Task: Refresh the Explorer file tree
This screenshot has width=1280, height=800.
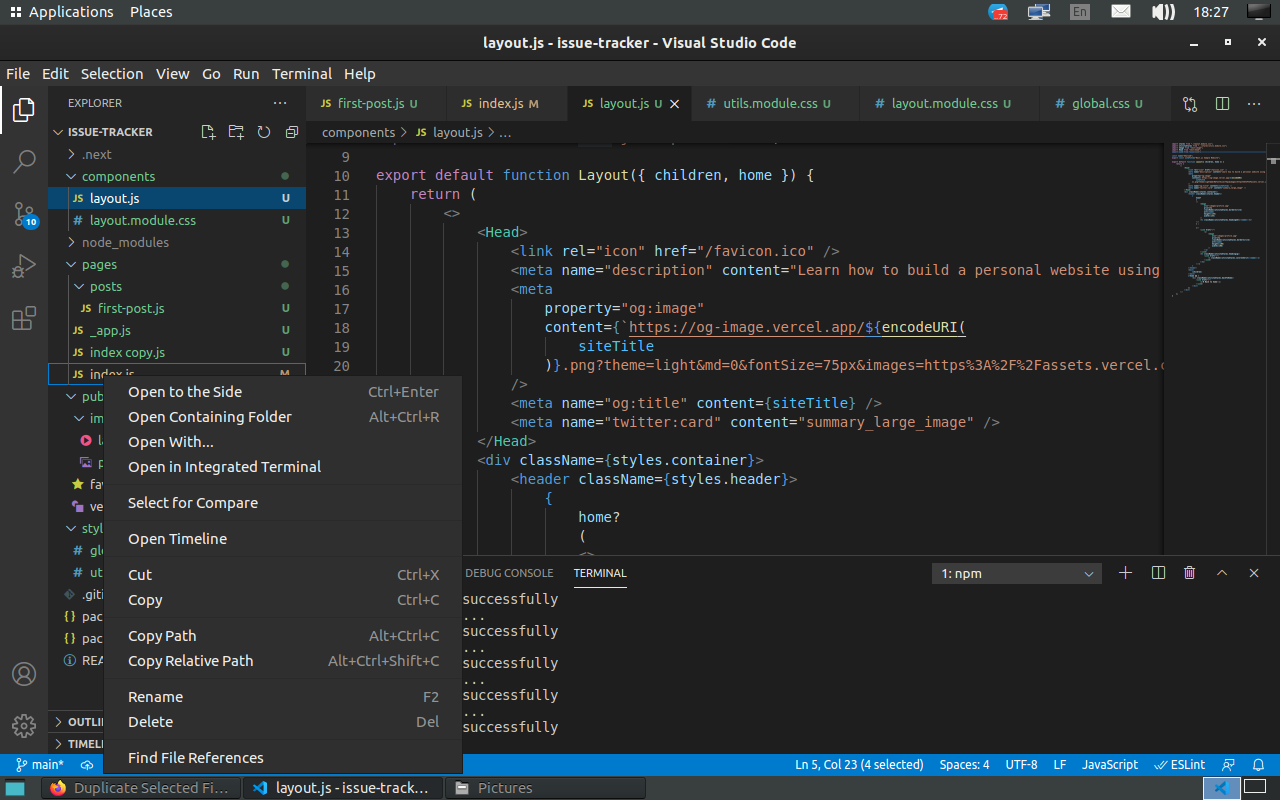Action: coord(263,131)
